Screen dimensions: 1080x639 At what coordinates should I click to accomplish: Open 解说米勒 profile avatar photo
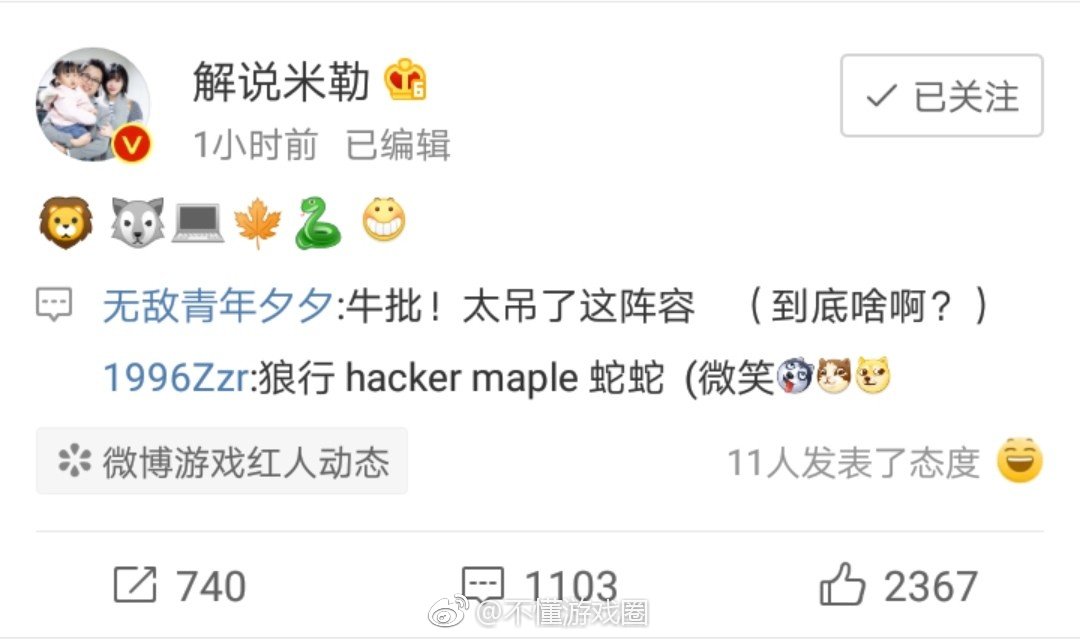click(x=93, y=103)
